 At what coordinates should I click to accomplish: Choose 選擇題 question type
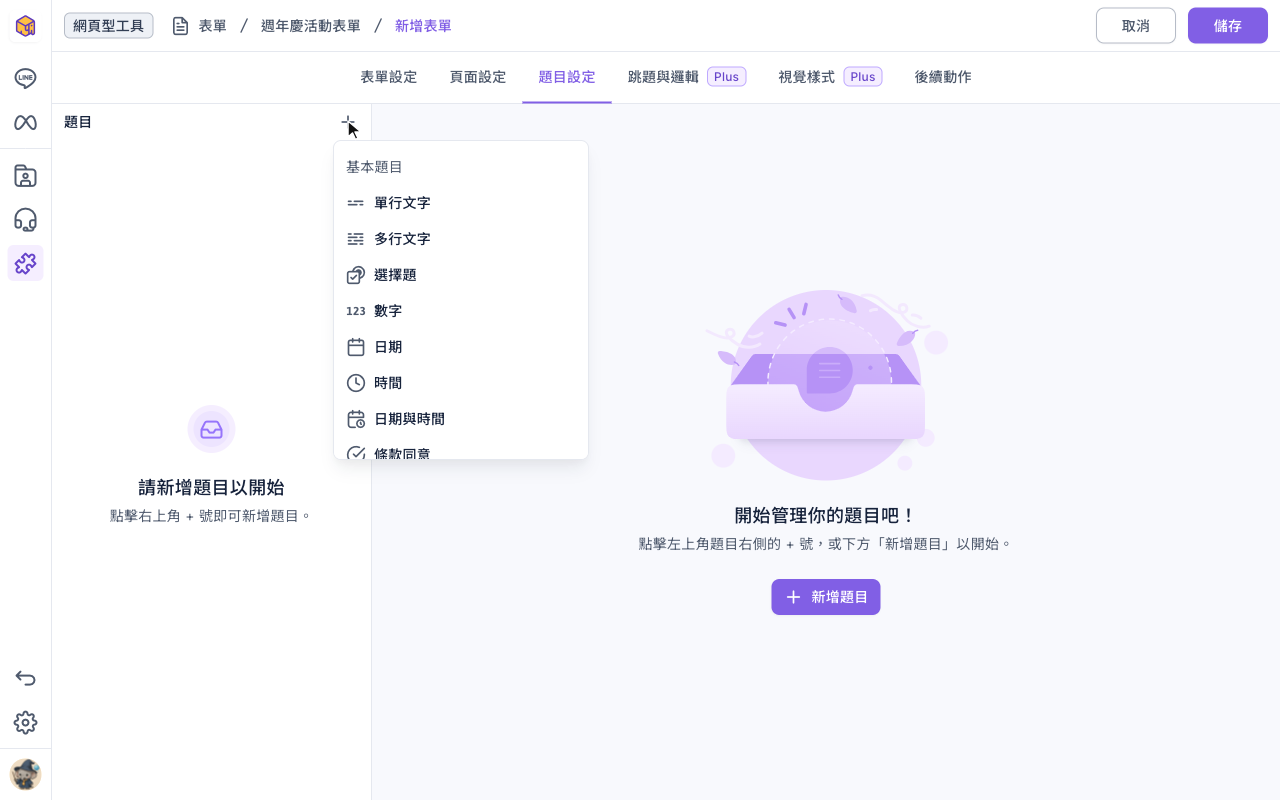461,275
